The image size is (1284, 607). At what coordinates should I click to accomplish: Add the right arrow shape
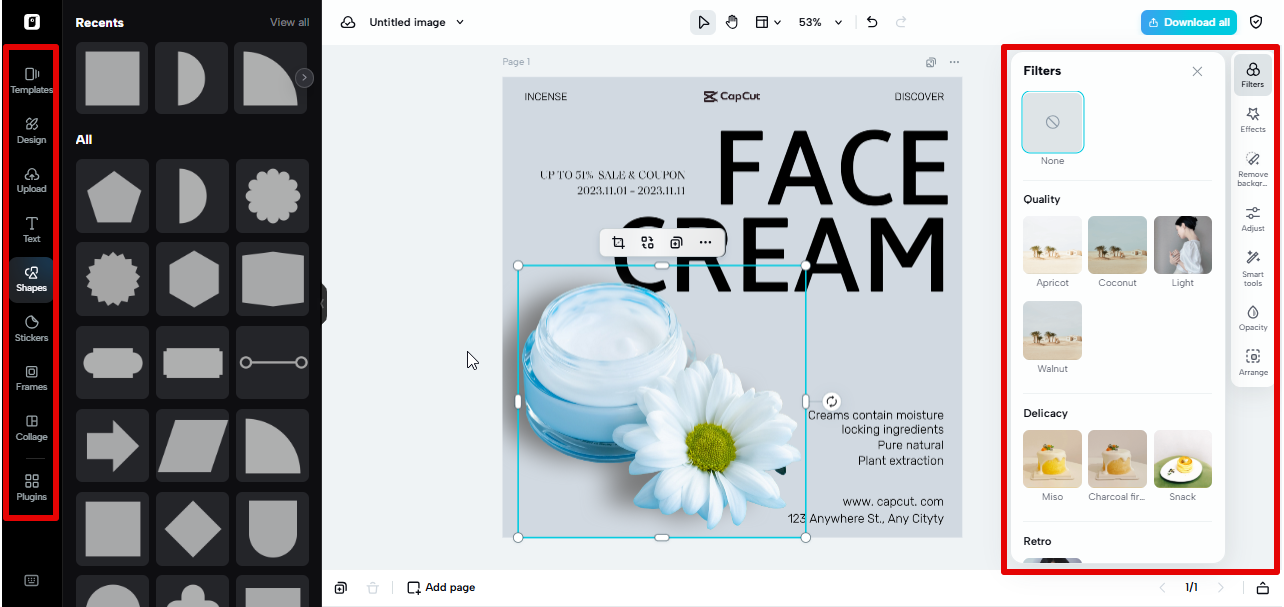(x=113, y=445)
